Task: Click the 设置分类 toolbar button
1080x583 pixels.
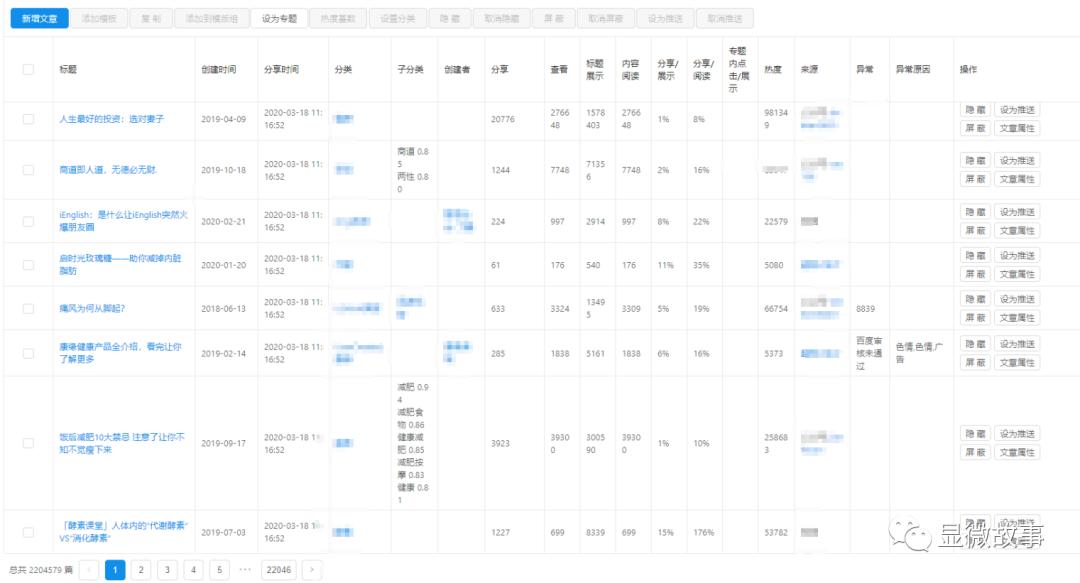Action: (397, 19)
